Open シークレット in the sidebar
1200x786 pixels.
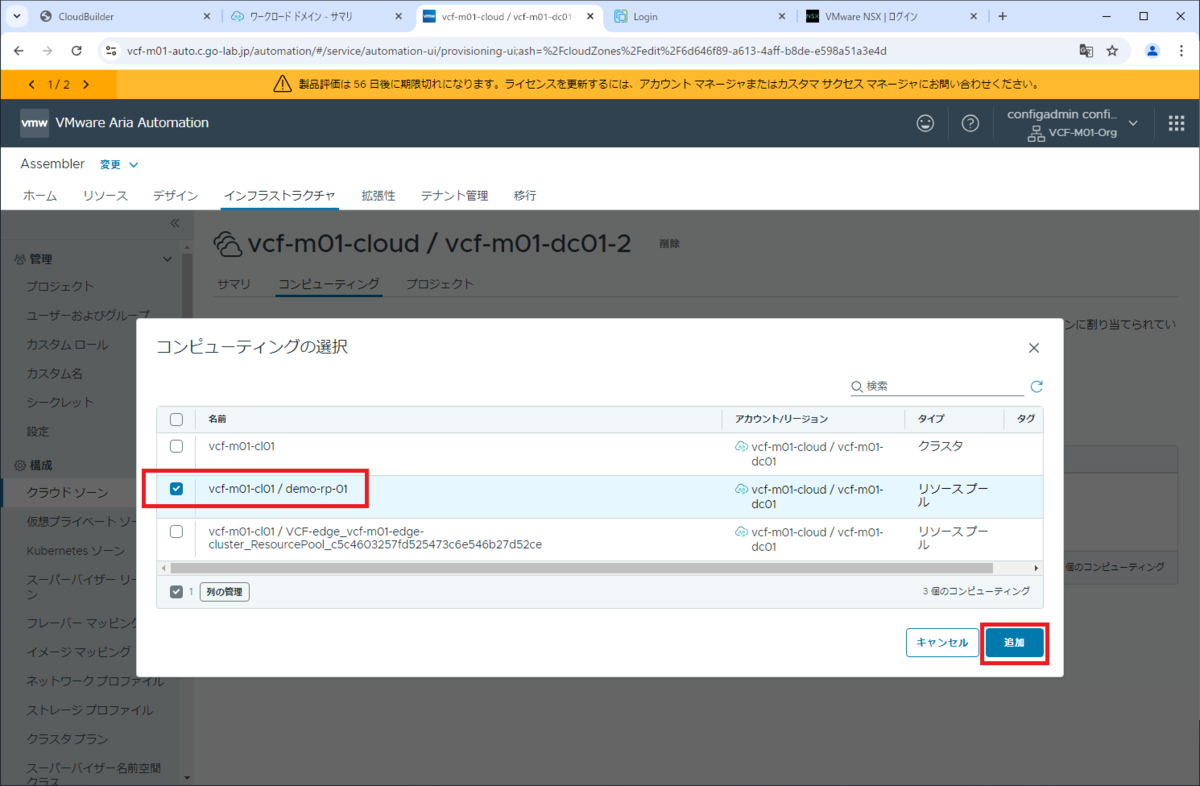click(60, 402)
